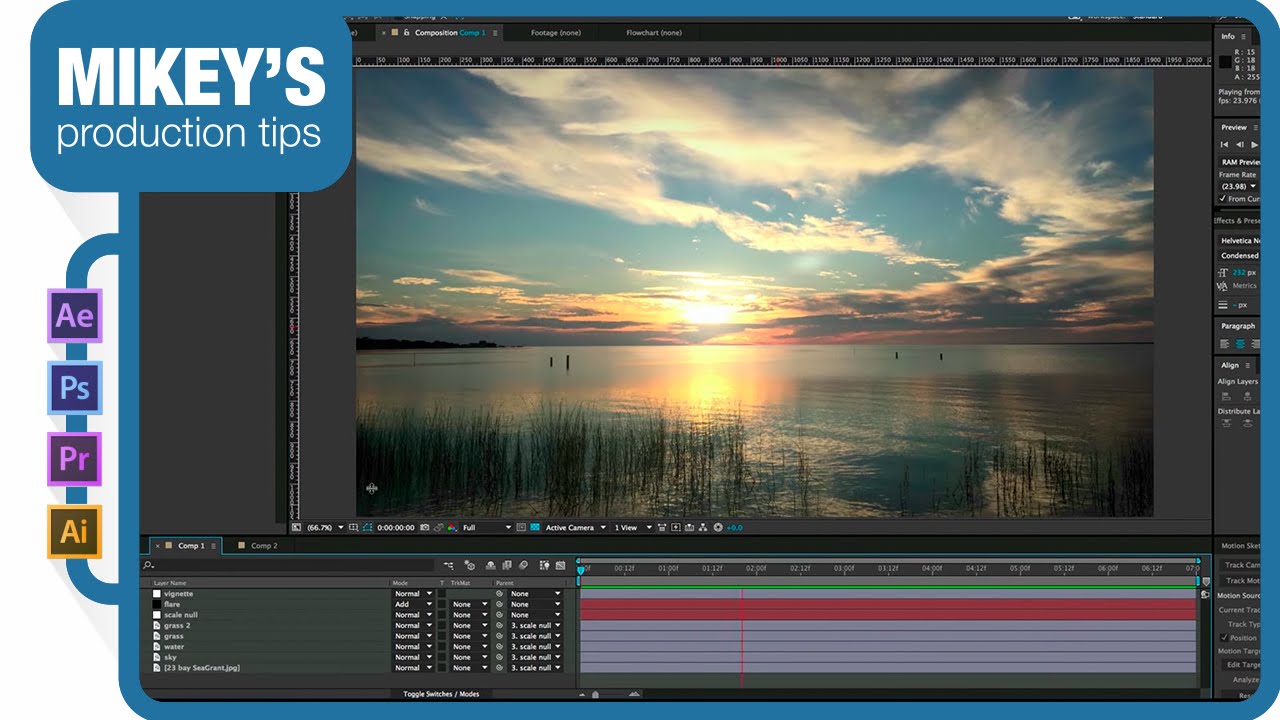
Task: Switch to the Footage (none) tab
Action: click(556, 33)
